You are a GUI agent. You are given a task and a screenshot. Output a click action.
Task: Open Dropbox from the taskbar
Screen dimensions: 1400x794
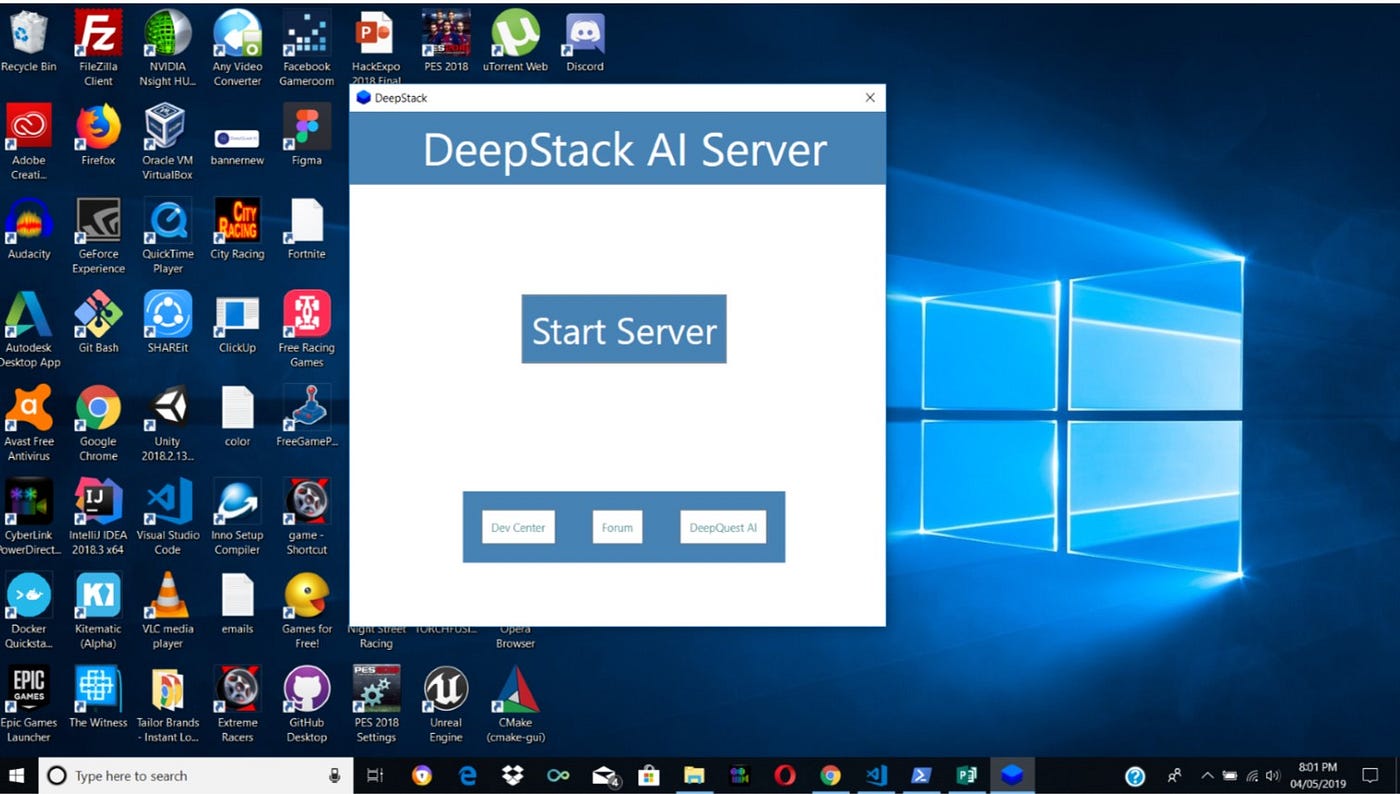pos(512,775)
